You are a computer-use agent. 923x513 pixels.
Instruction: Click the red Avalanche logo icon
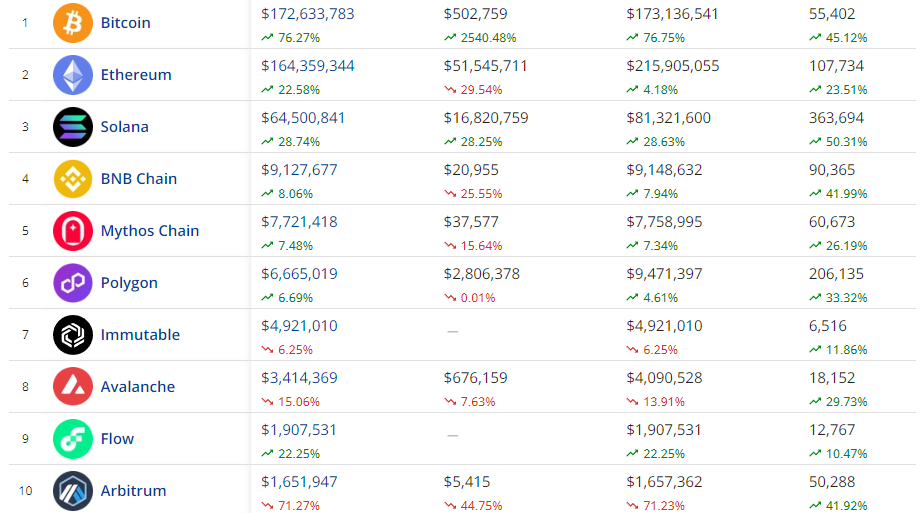pos(73,387)
